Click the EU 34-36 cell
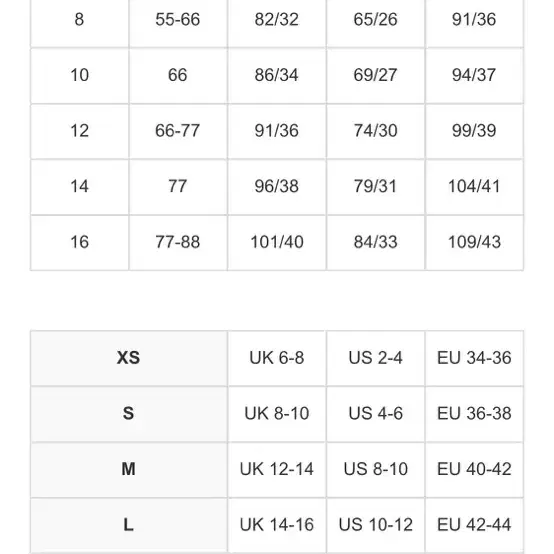The image size is (554, 554). pos(474,358)
